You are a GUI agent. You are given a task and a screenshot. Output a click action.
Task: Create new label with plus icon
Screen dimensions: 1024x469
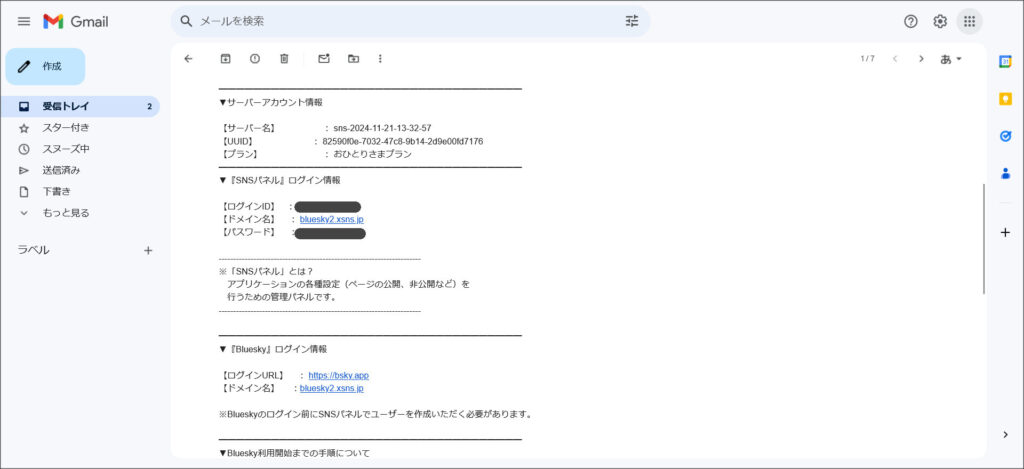(148, 250)
